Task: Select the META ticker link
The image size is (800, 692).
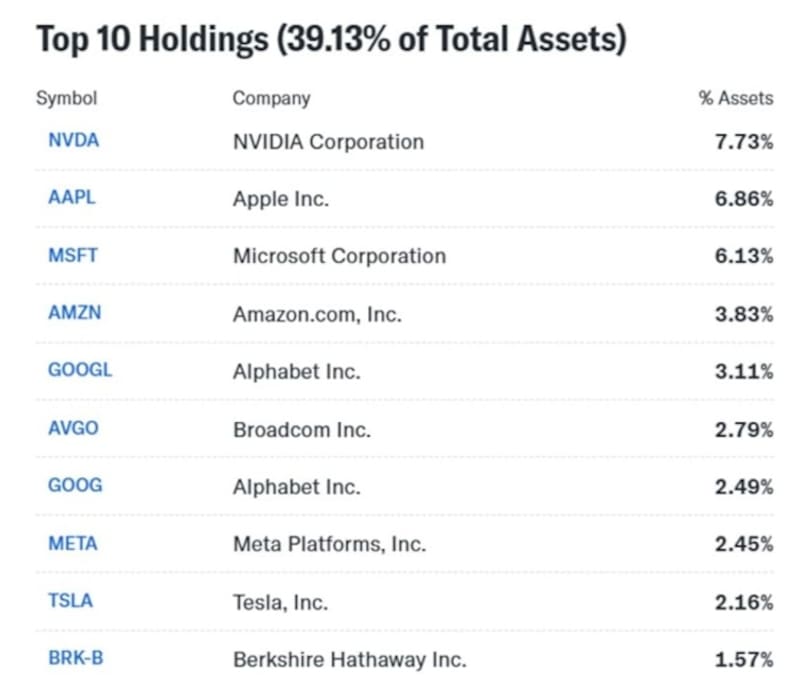Action: [x=73, y=543]
